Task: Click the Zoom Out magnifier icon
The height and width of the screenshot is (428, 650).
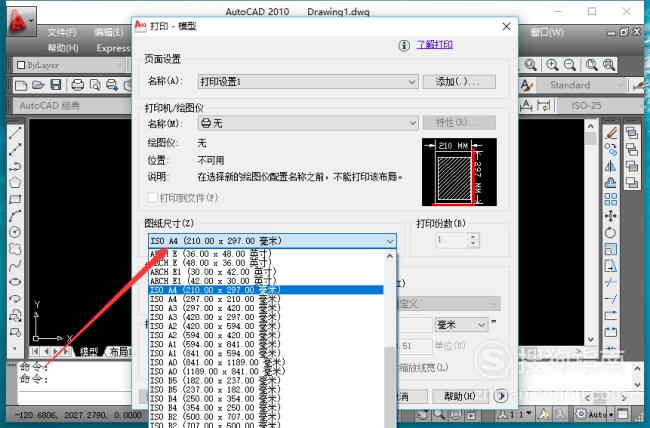Action: pos(570,65)
